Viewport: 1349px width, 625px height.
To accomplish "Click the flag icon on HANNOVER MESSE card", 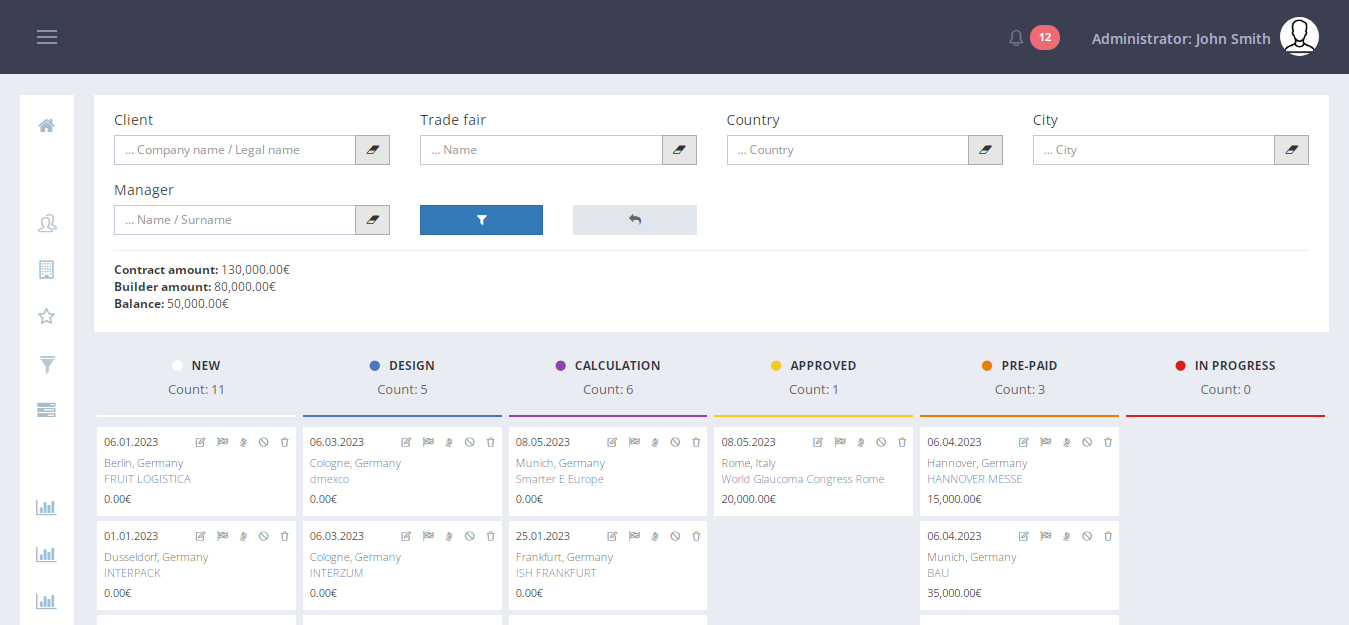I will click(1045, 442).
